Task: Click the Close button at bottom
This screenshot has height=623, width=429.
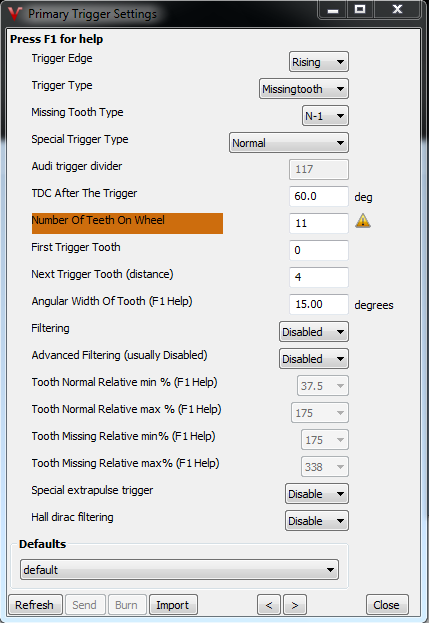Action: [x=387, y=605]
